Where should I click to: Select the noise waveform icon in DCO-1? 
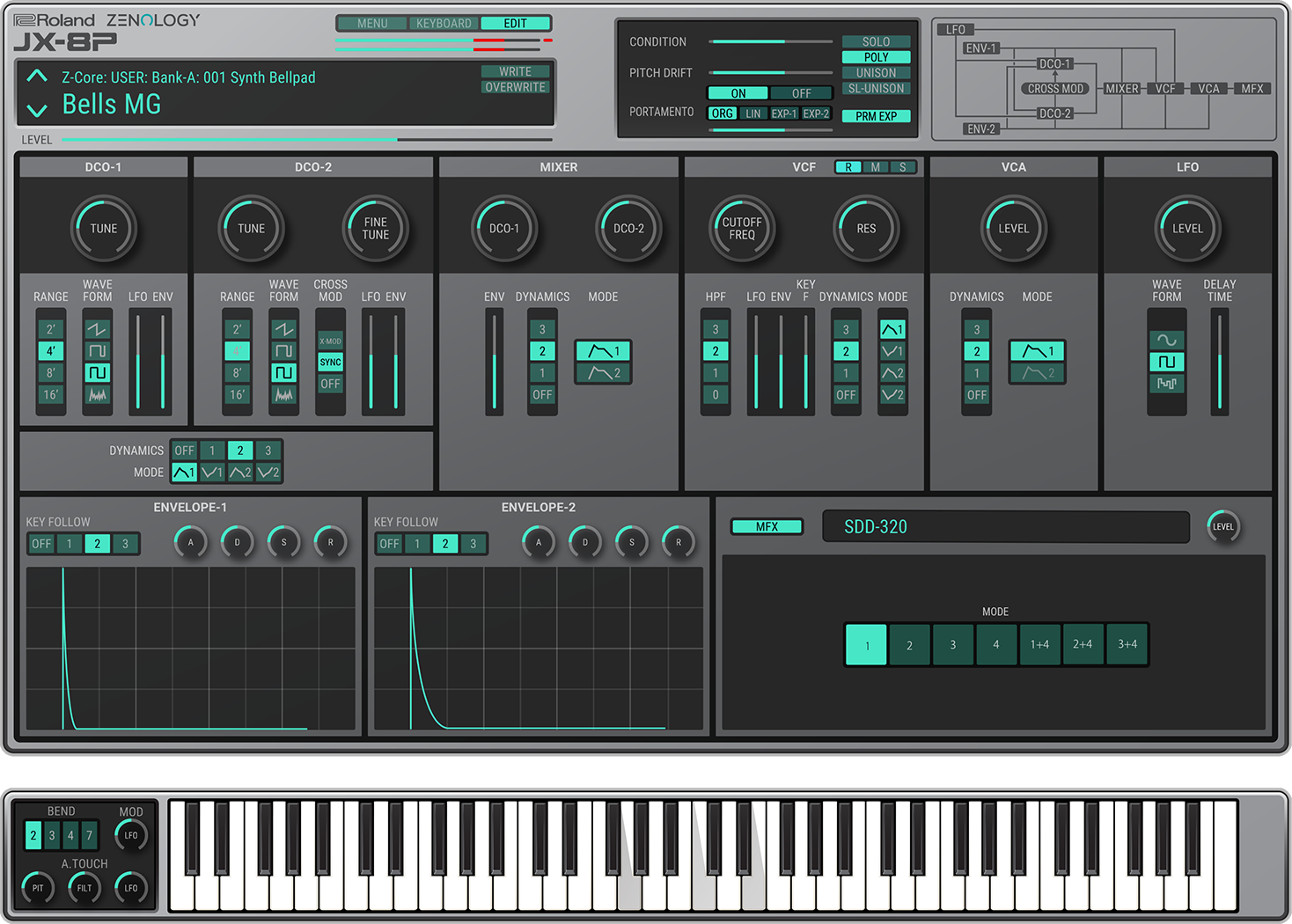click(97, 395)
